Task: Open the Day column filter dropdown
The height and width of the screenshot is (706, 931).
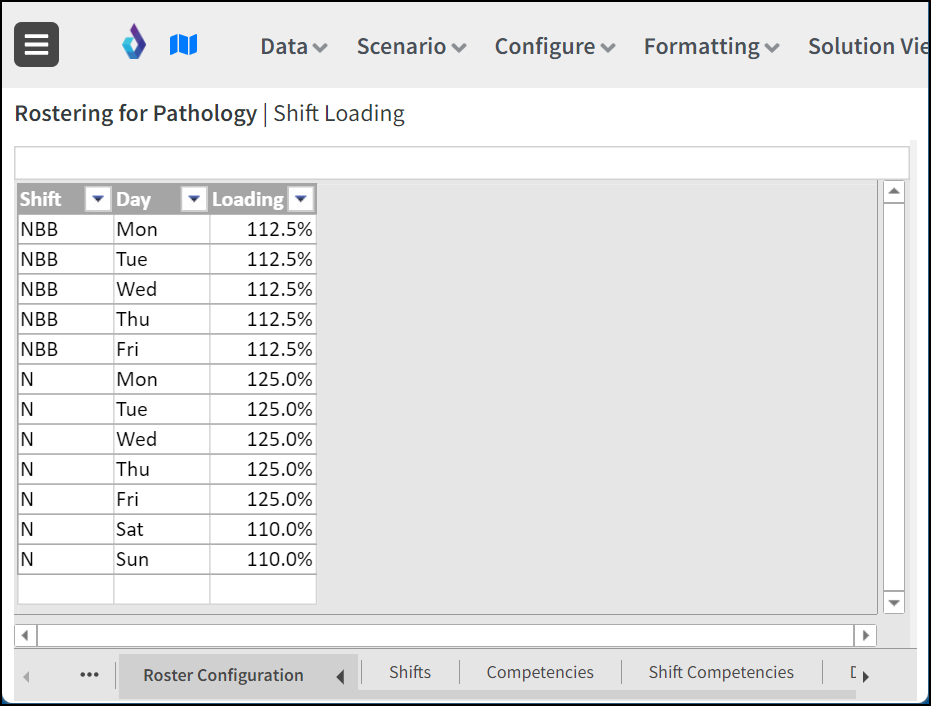Action: [x=194, y=199]
